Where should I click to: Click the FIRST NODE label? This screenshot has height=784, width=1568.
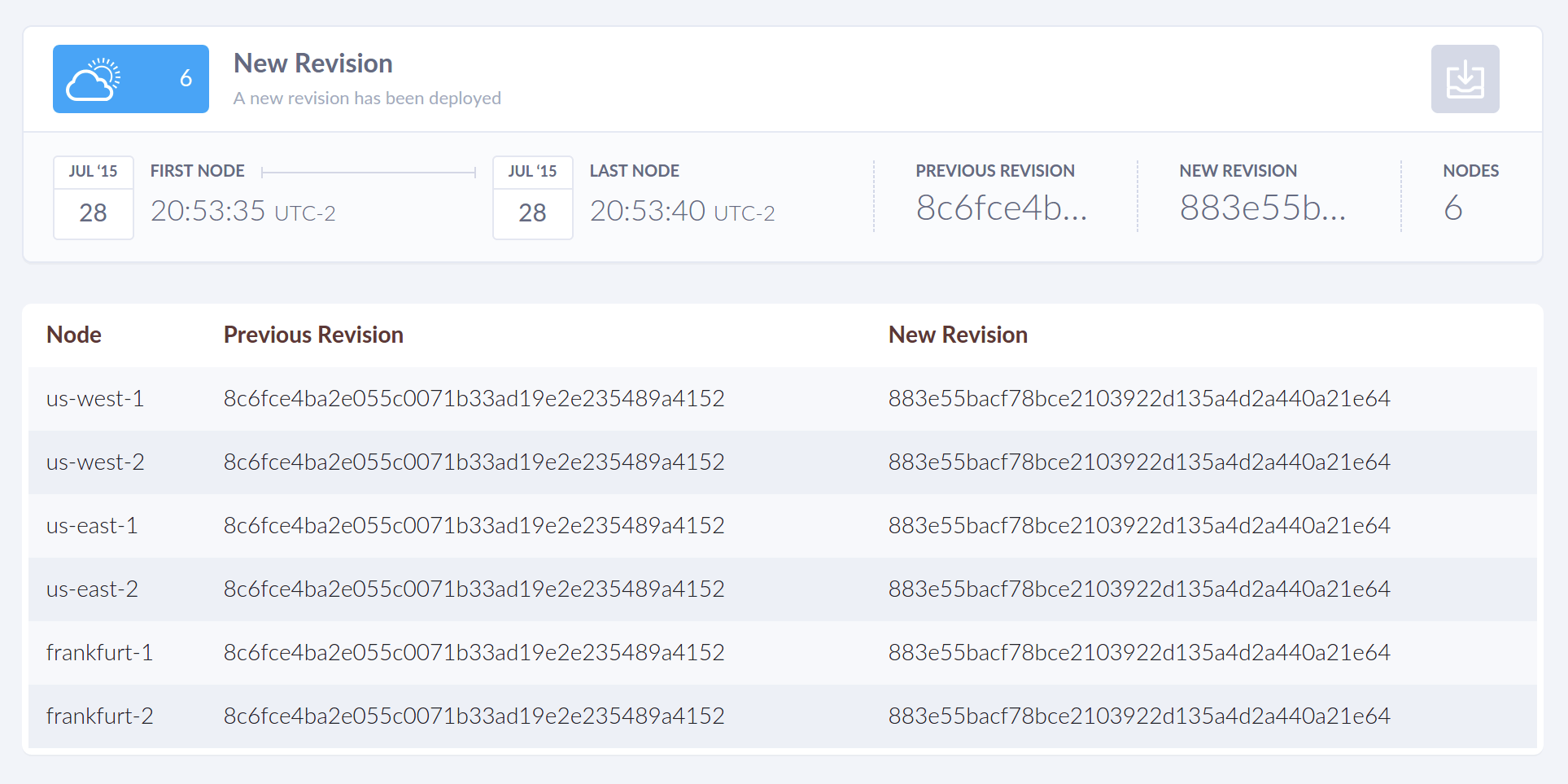click(x=198, y=171)
